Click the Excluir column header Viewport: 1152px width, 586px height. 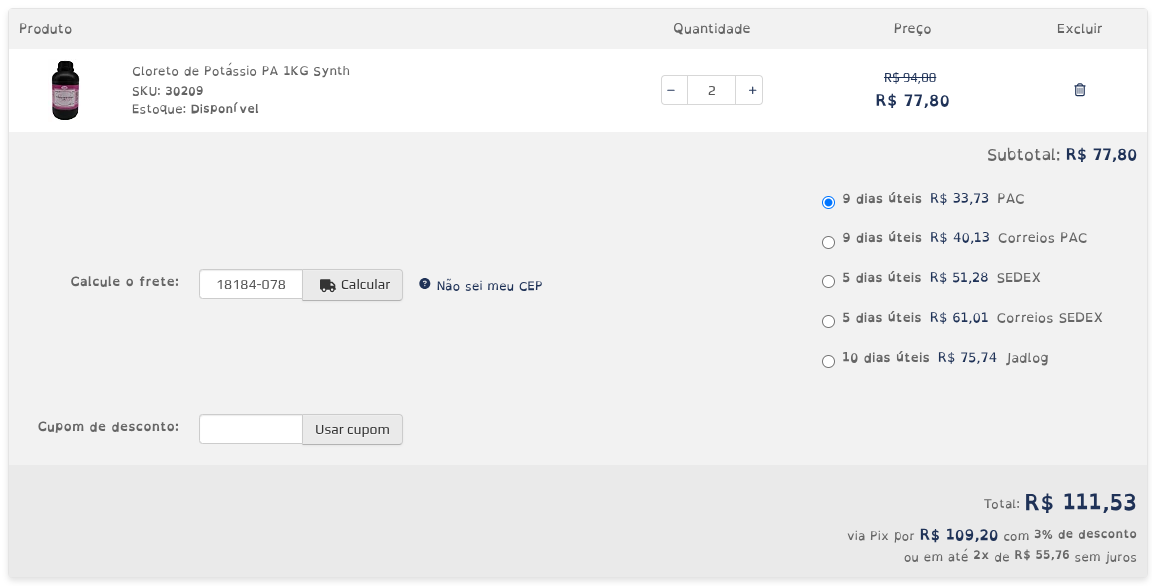1079,29
